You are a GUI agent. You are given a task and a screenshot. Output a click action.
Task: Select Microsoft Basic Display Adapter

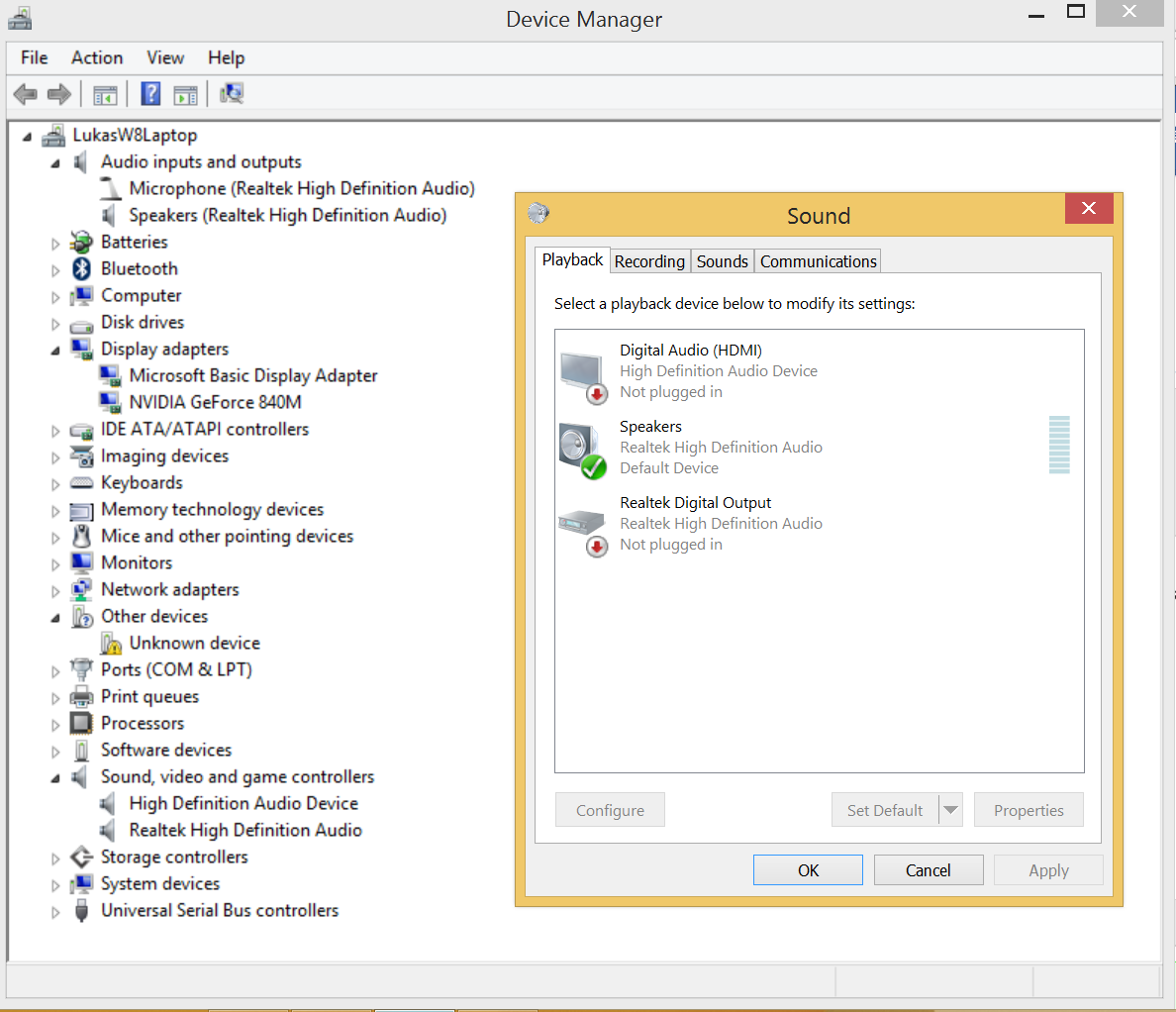point(252,375)
